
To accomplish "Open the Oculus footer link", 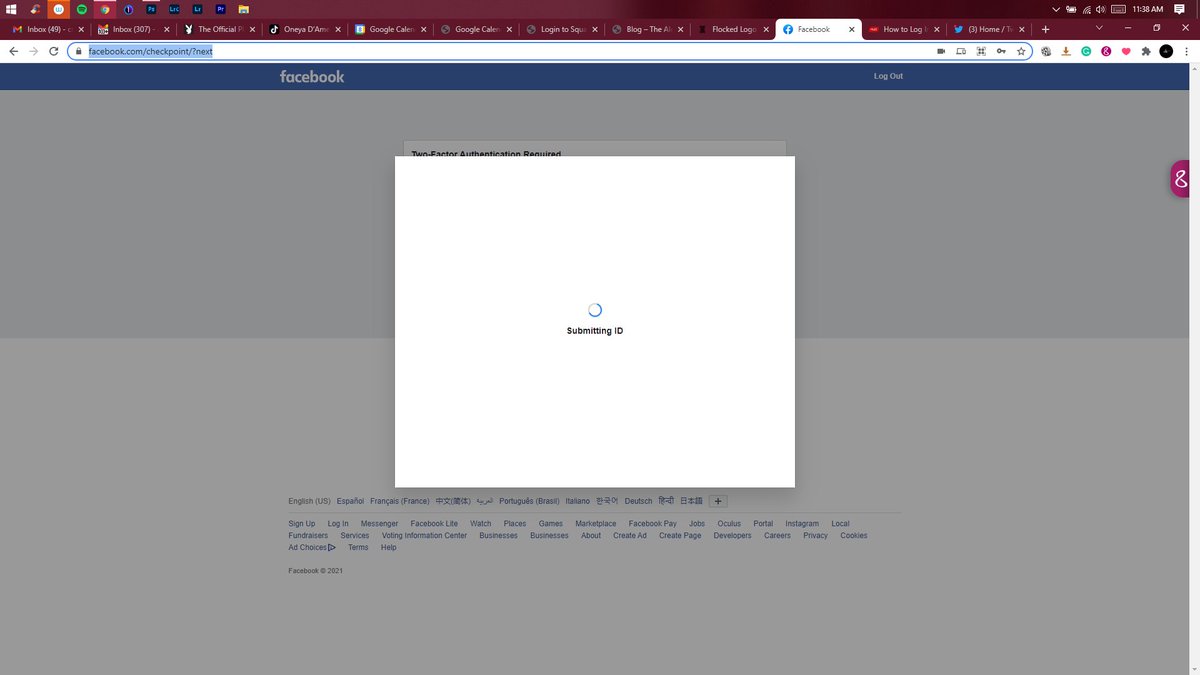I will click(729, 524).
